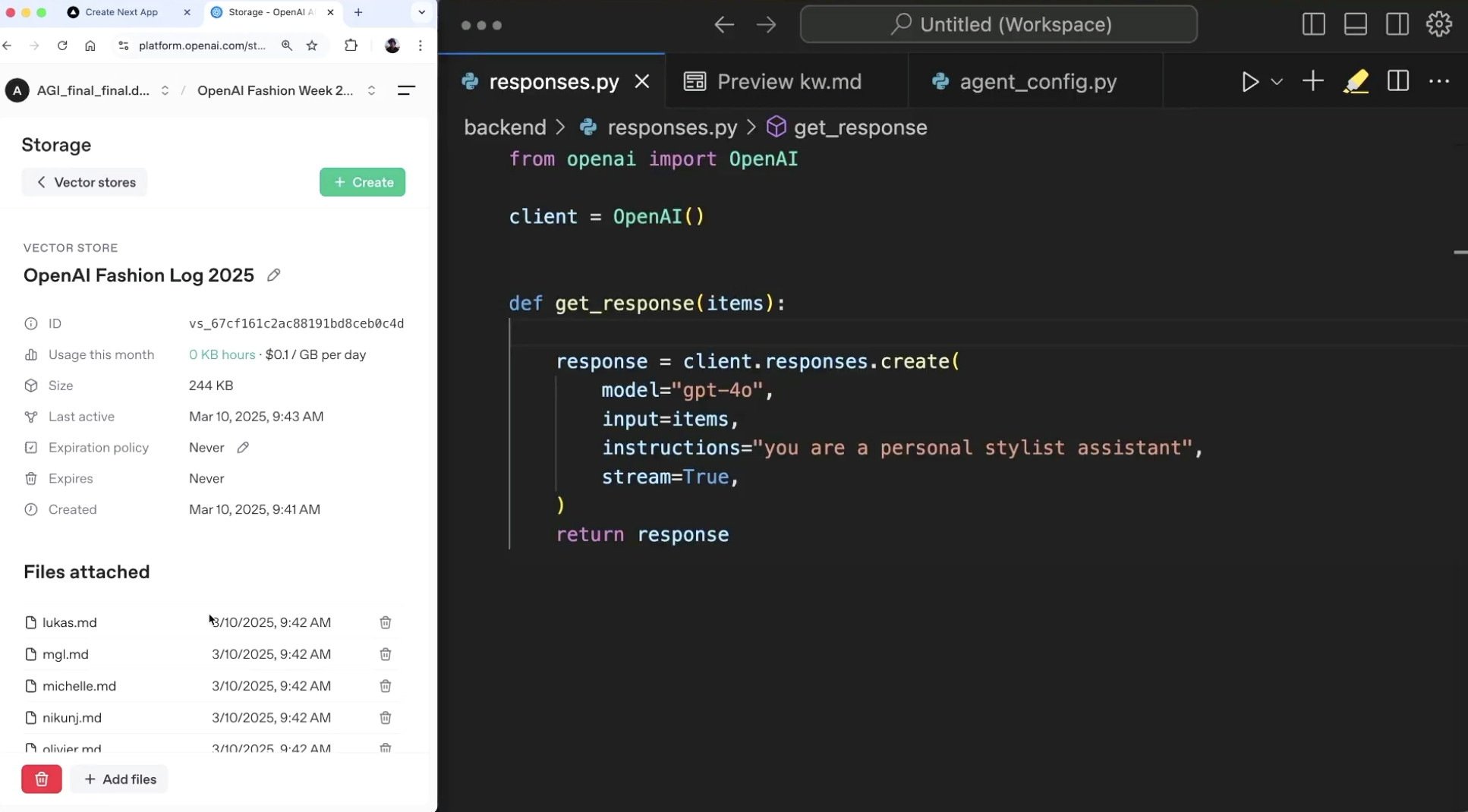Go forward in the browser
This screenshot has height=812, width=1468.
34,46
